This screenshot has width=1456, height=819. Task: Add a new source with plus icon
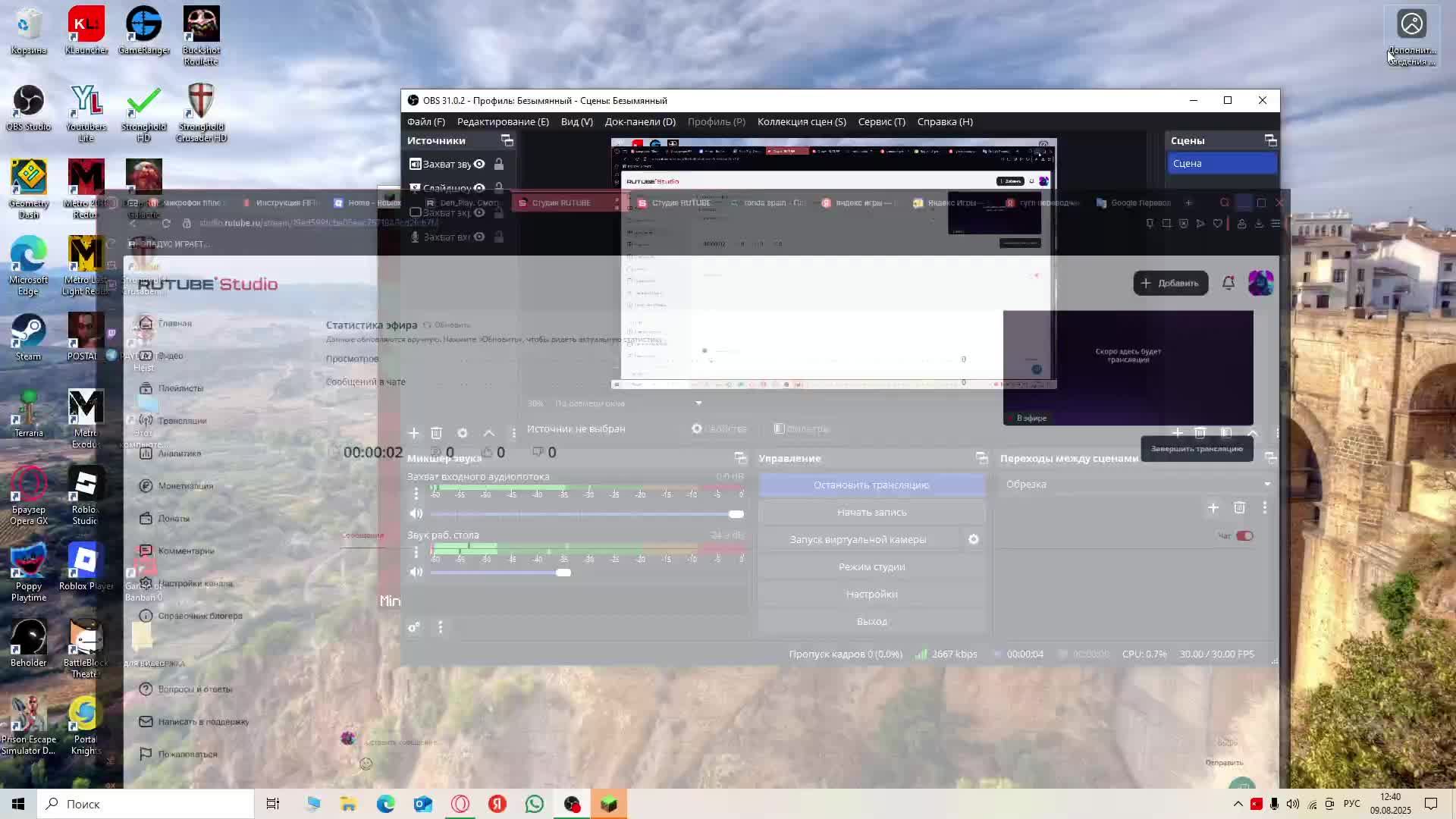(x=413, y=433)
